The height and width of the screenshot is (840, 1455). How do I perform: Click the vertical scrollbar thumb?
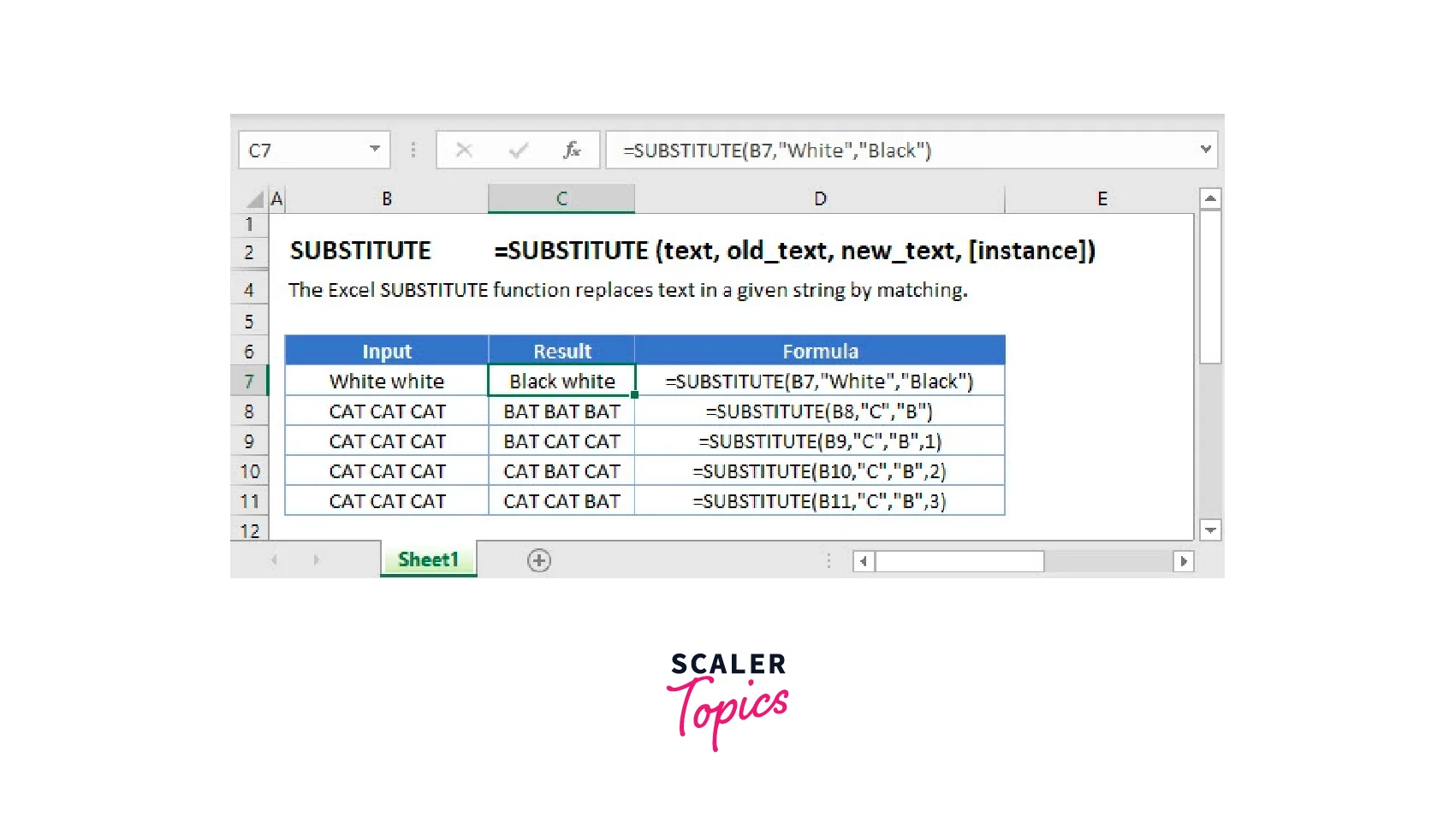[x=1210, y=287]
